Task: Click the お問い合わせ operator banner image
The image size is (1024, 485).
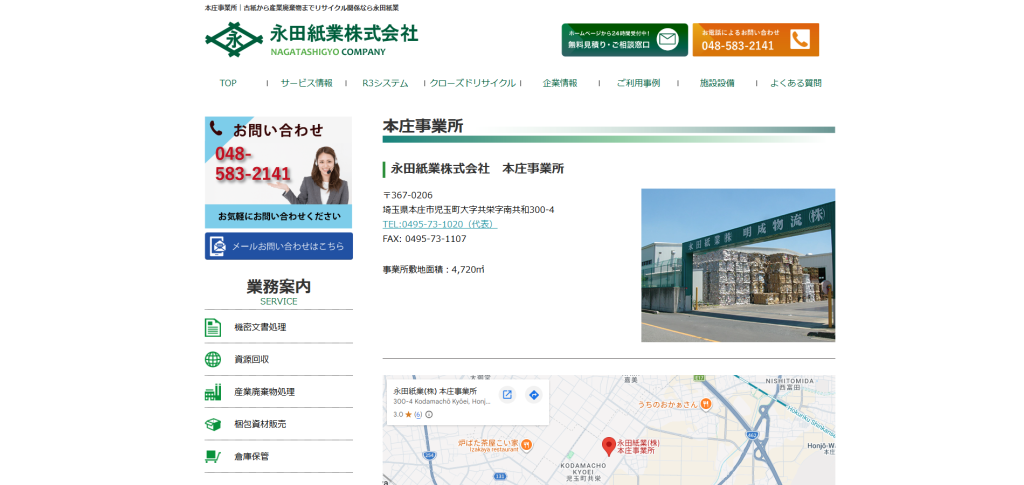Action: point(279,172)
